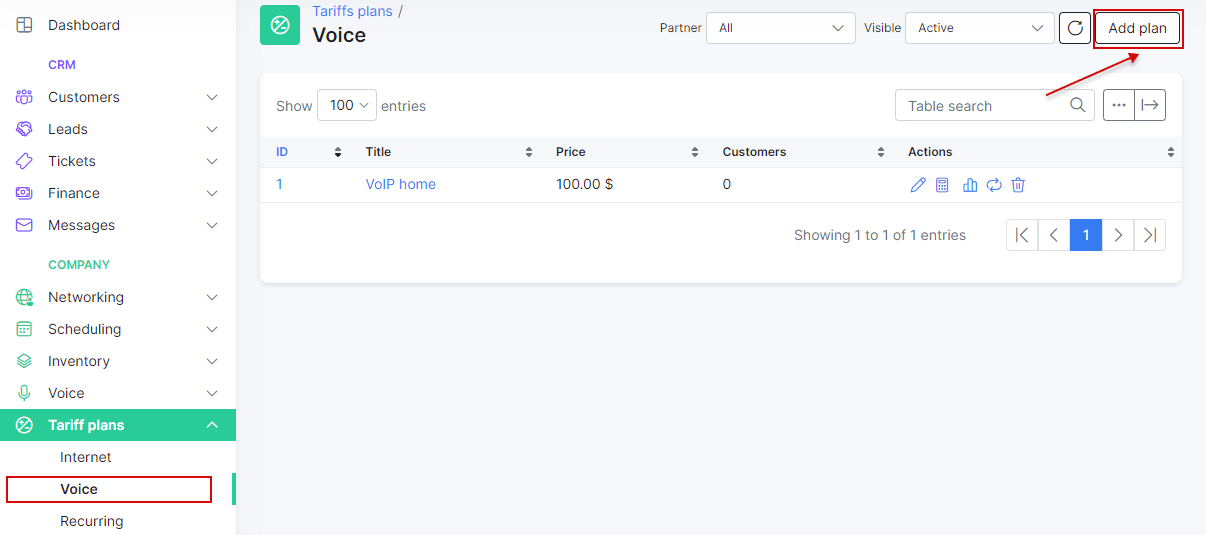Edit the VoIP home plan (pencil icon)
The width and height of the screenshot is (1206, 535).
(x=918, y=185)
